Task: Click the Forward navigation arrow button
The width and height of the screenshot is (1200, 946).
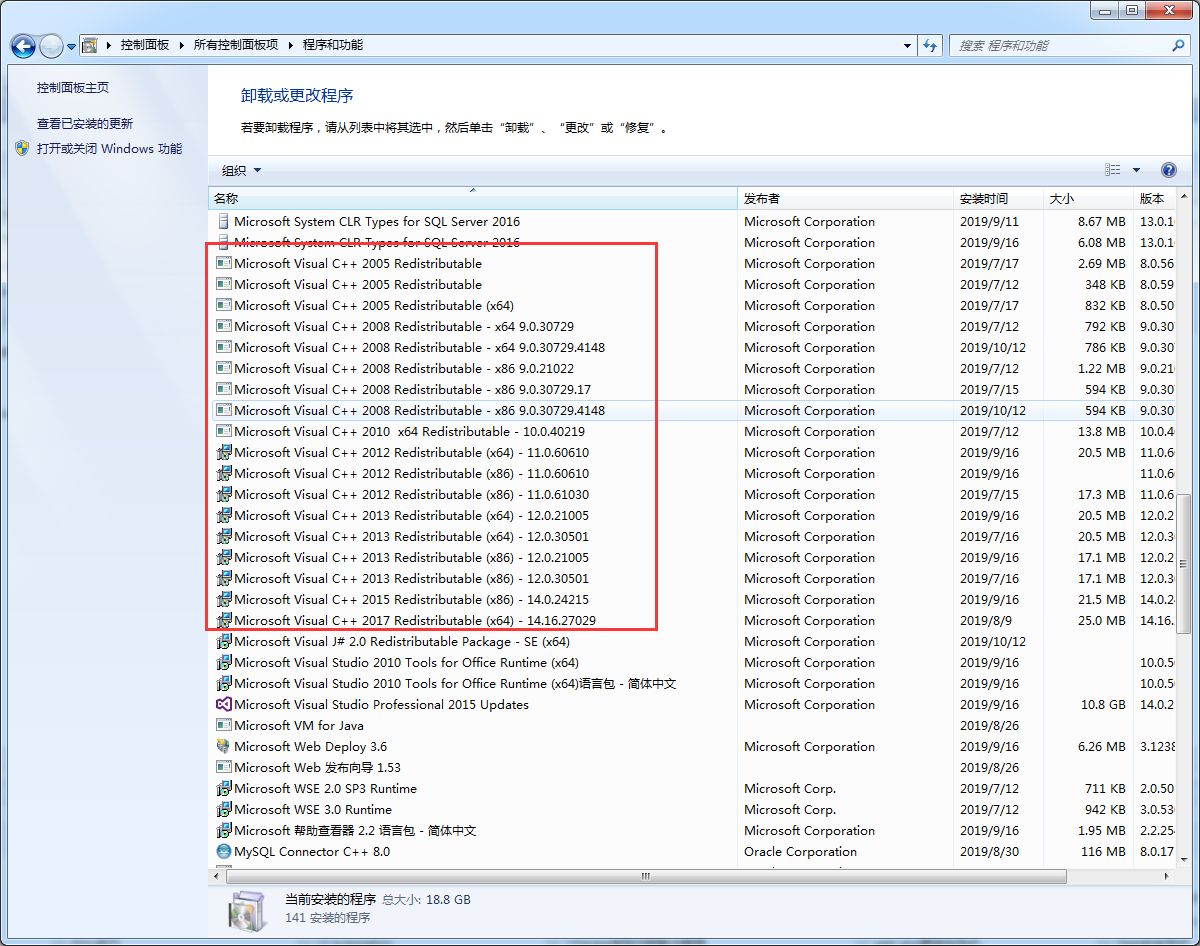Action: (51, 46)
